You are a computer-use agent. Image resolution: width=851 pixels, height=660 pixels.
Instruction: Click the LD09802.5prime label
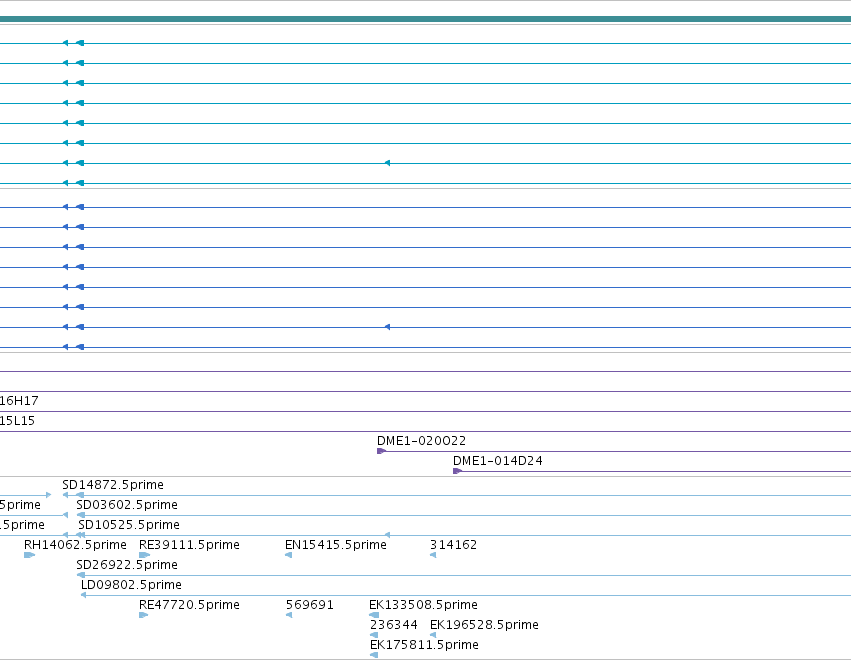pyautogui.click(x=131, y=585)
